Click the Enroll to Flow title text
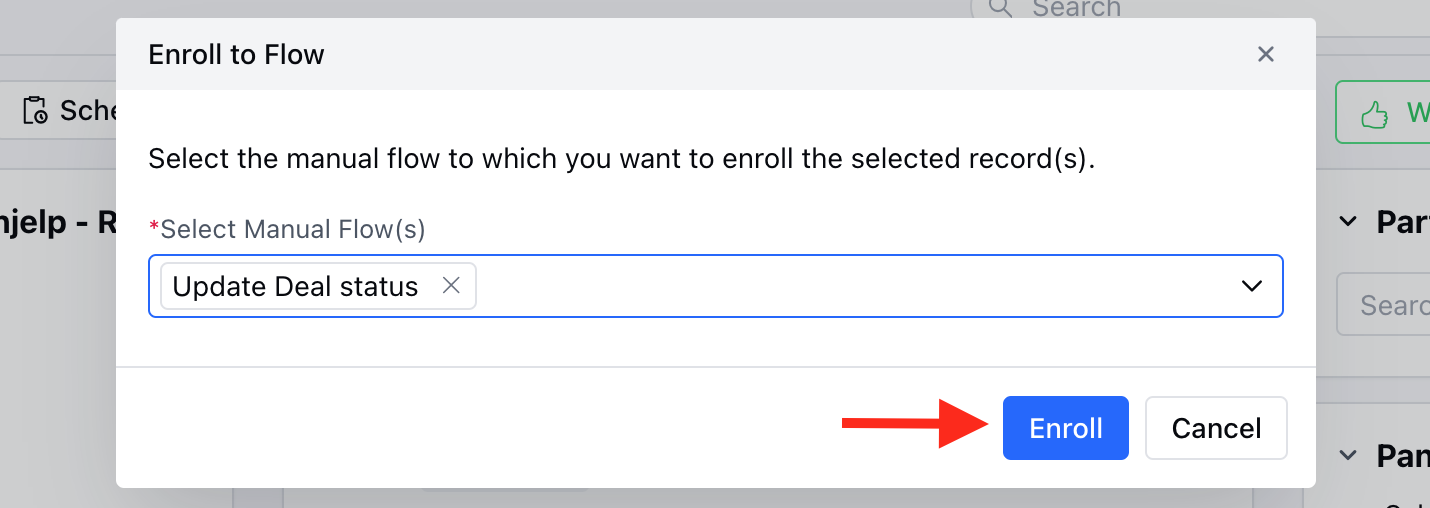 pyautogui.click(x=236, y=54)
